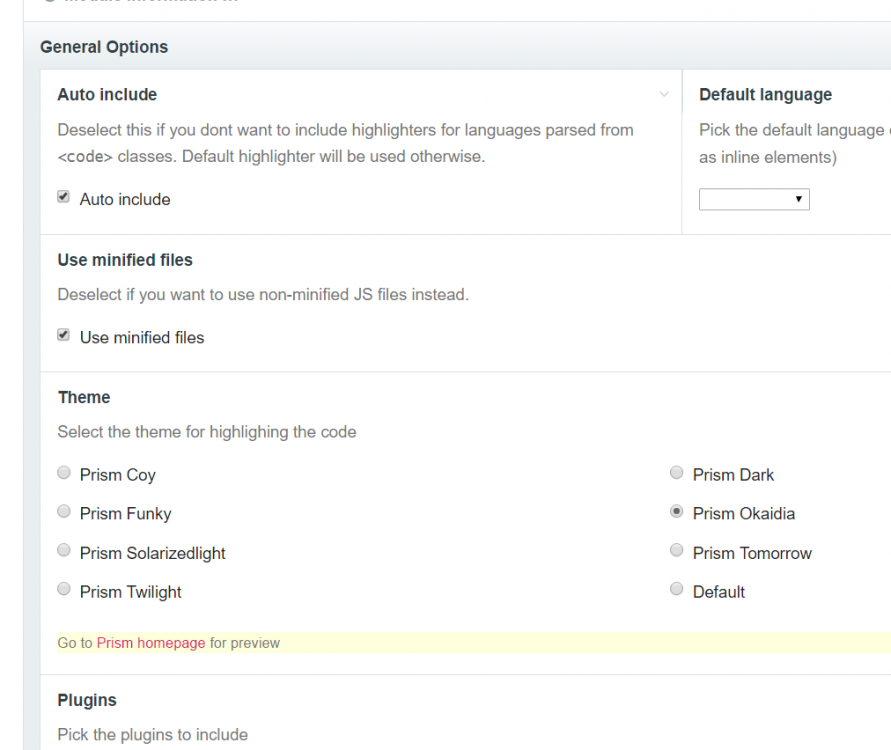Uncheck the Use minified files checkbox
This screenshot has height=750, width=891.
(64, 336)
